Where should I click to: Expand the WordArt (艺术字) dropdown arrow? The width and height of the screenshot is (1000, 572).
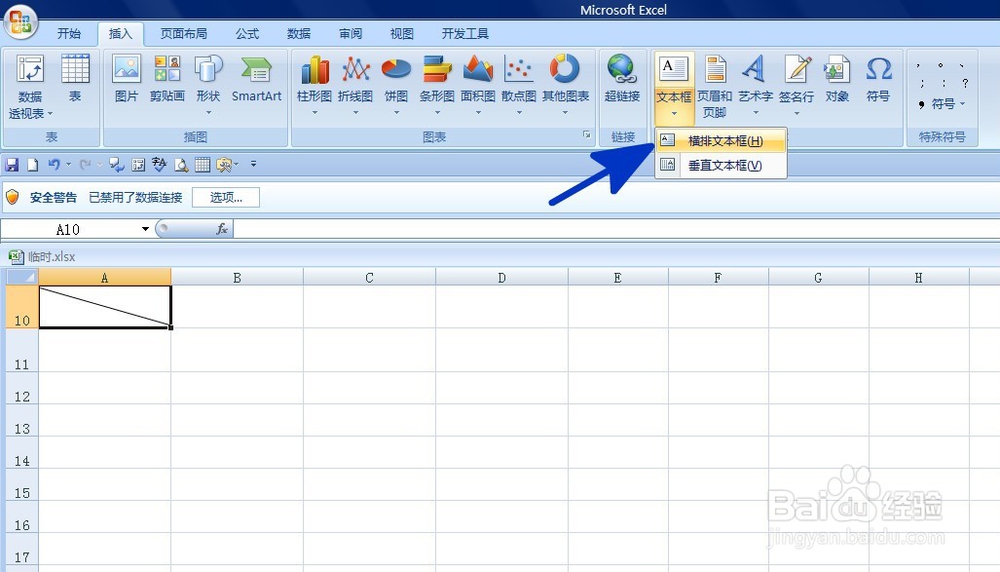[756, 113]
